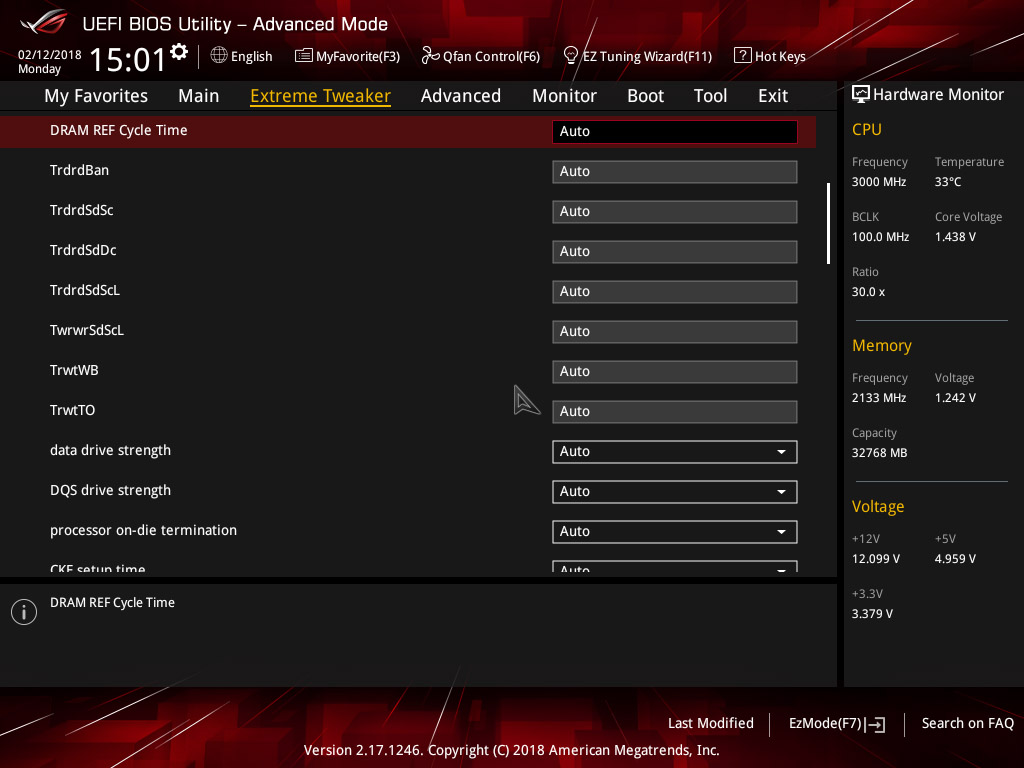The image size is (1024, 768).
Task: Click CPU temperature value 33°C
Action: [948, 182]
